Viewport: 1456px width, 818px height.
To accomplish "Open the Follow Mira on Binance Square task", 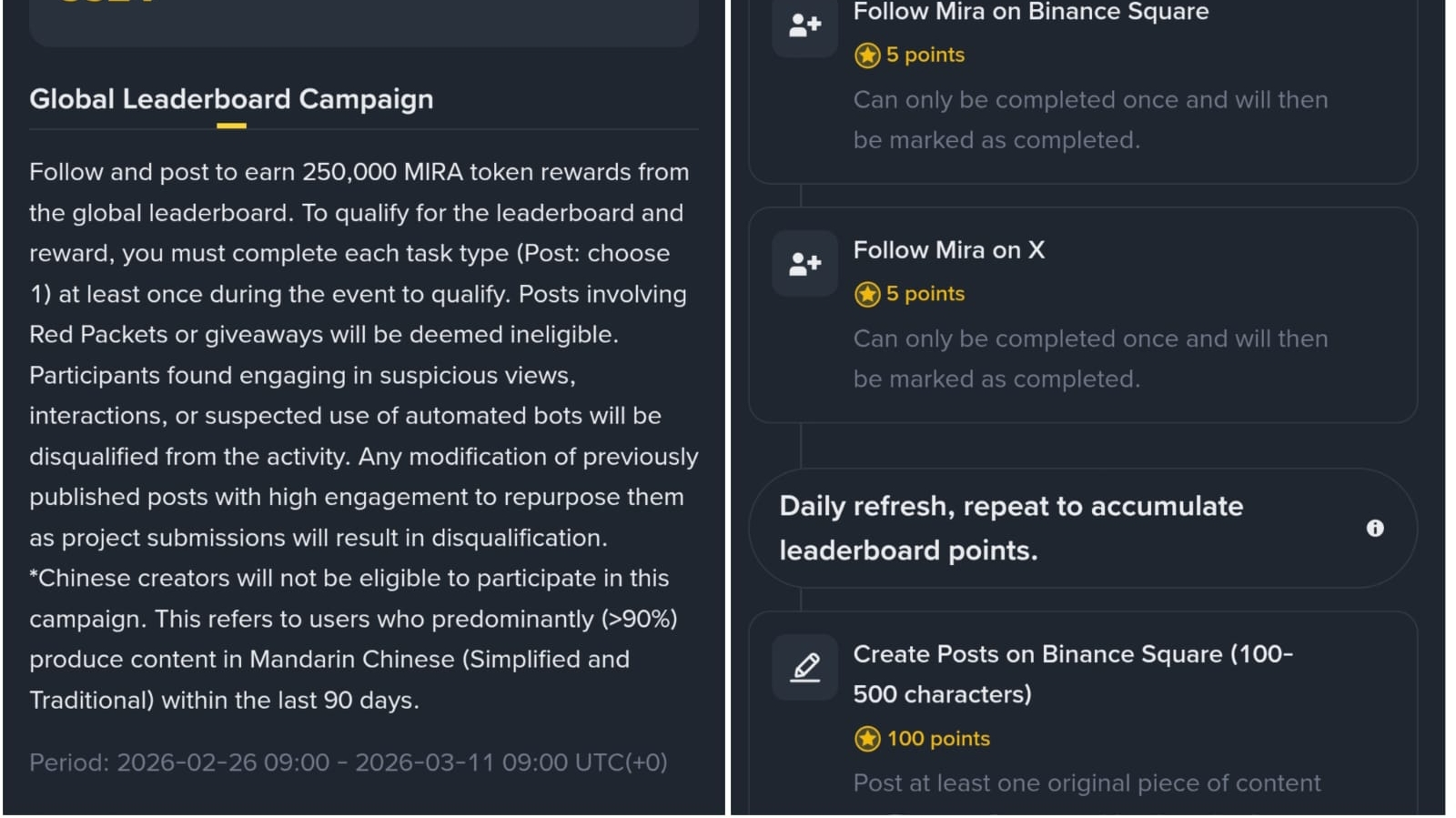I will [x=1030, y=12].
